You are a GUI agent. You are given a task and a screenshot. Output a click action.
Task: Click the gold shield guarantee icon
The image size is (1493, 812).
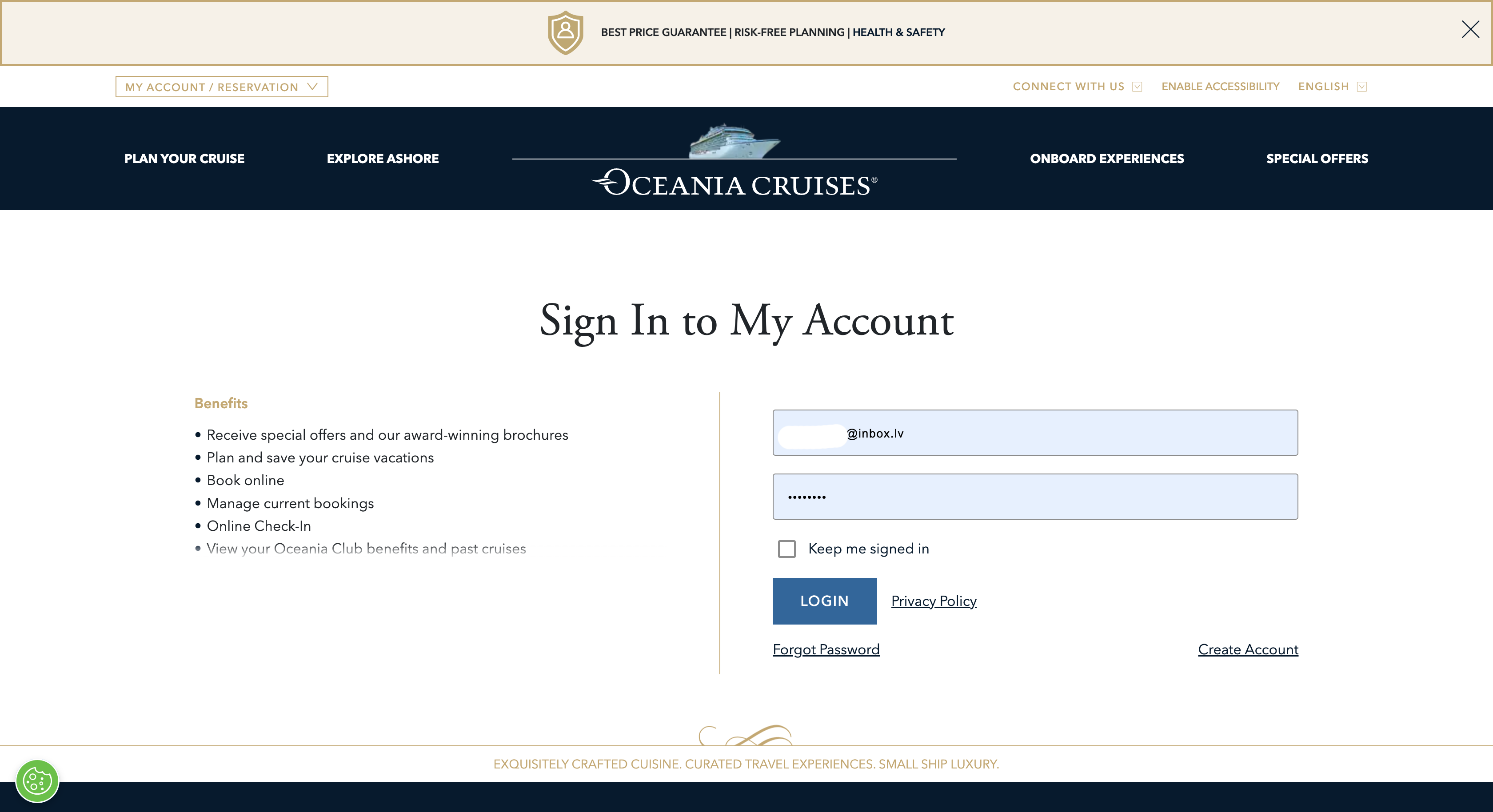pyautogui.click(x=565, y=32)
